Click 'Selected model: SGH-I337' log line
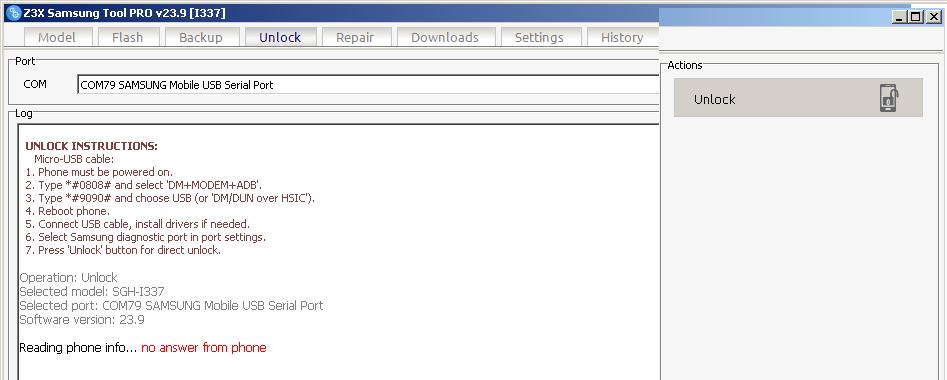Screen dimensions: 947x380 coord(92,292)
